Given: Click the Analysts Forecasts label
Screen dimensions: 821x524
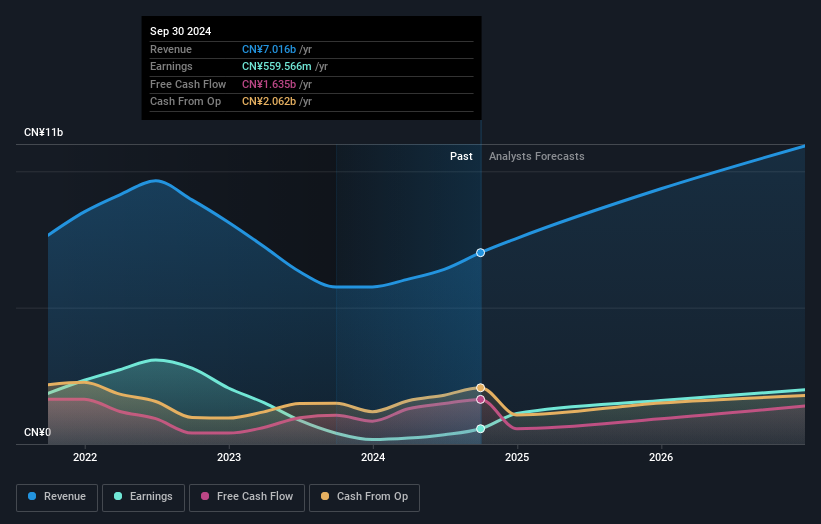Looking at the screenshot, I should pos(537,156).
